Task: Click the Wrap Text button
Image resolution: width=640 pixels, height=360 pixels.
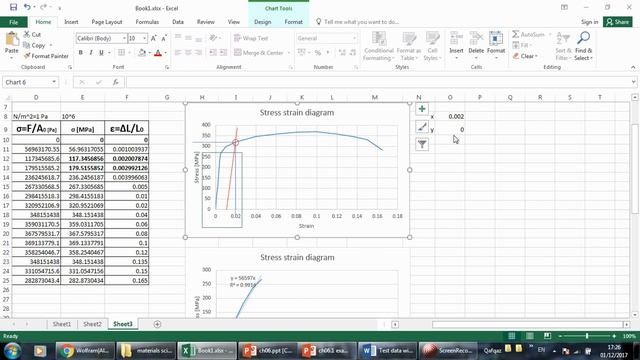Action: click(251, 38)
